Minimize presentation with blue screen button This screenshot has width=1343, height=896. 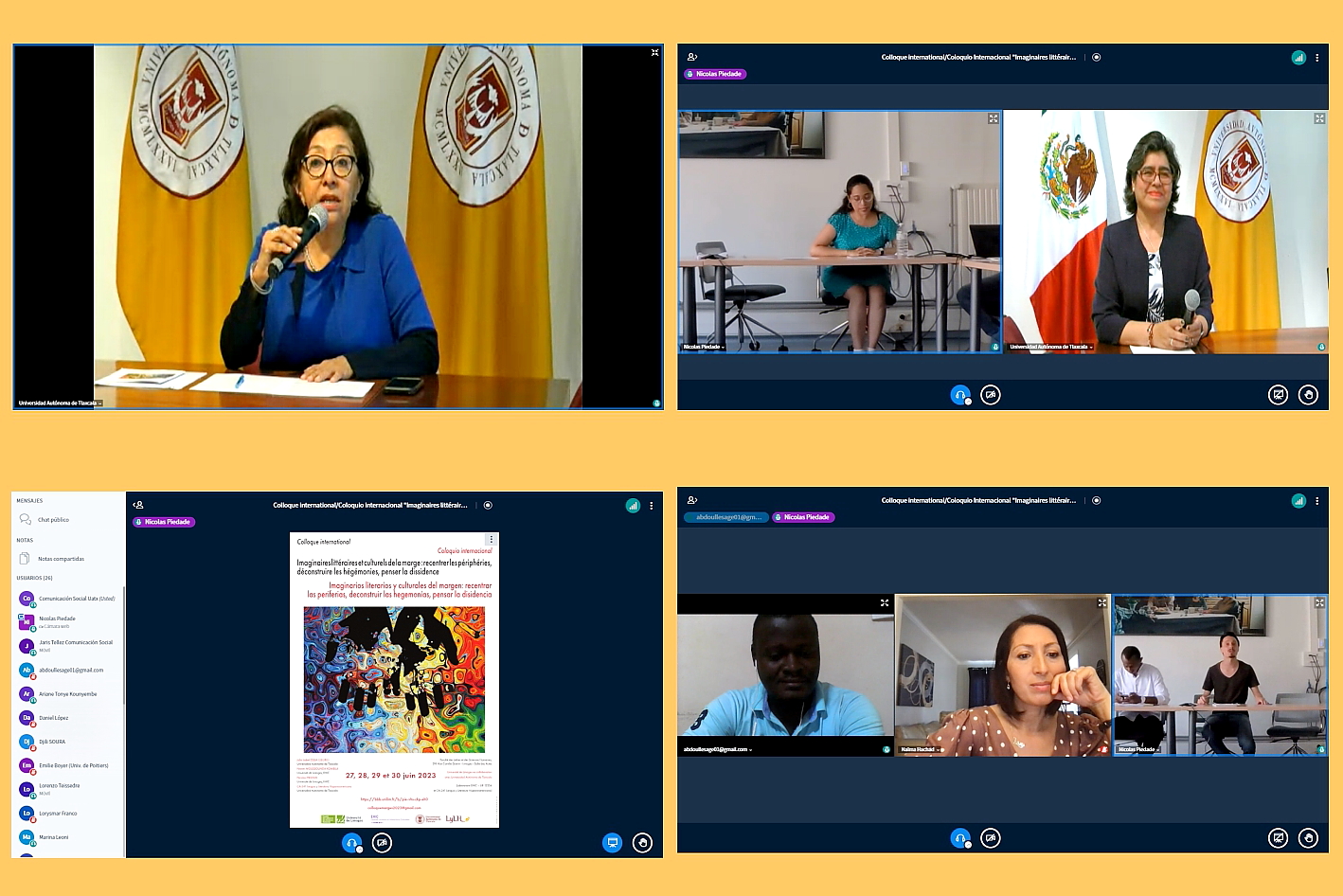613,843
